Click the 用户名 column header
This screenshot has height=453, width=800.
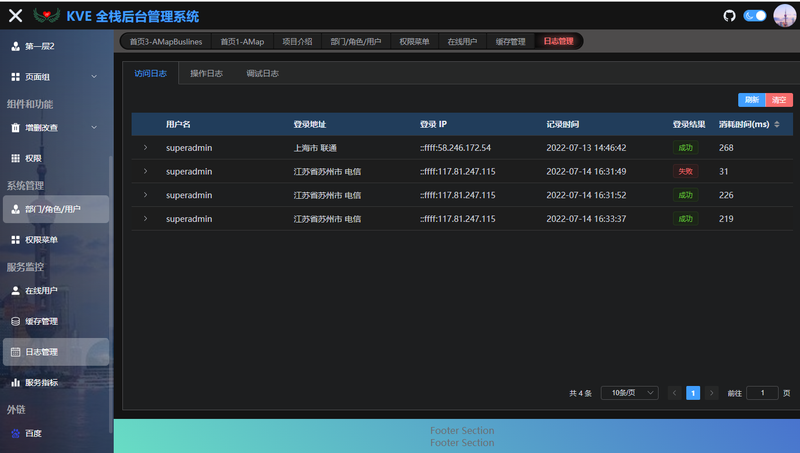178,124
